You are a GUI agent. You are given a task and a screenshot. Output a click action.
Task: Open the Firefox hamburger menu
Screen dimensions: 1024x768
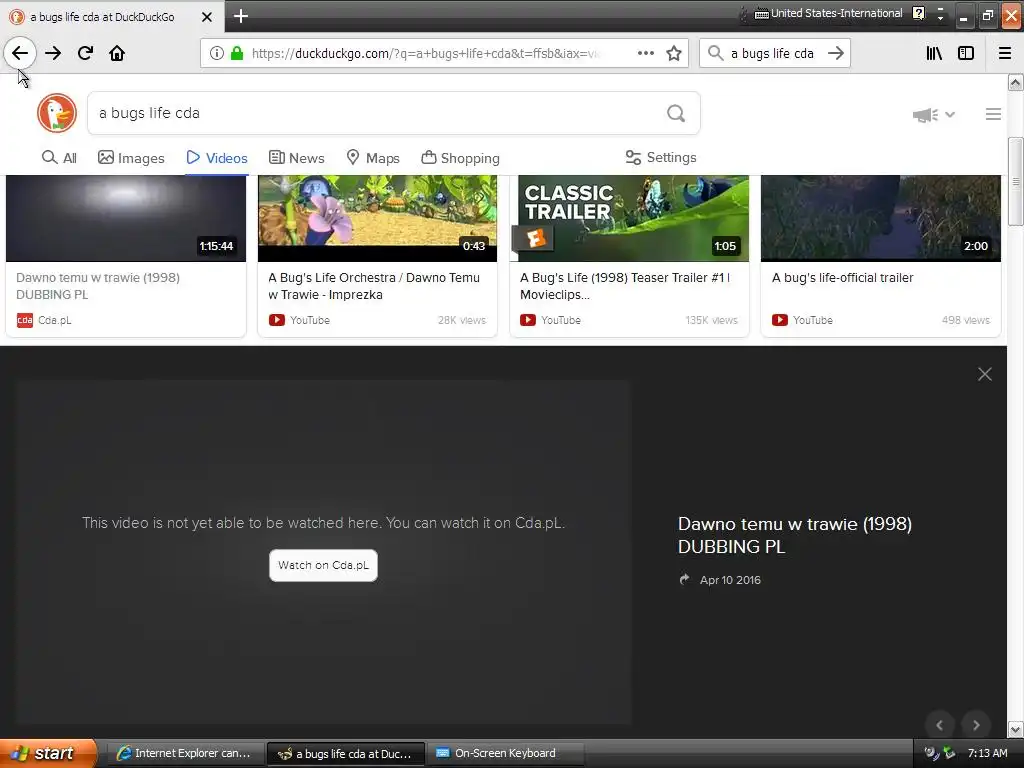pos(1005,53)
